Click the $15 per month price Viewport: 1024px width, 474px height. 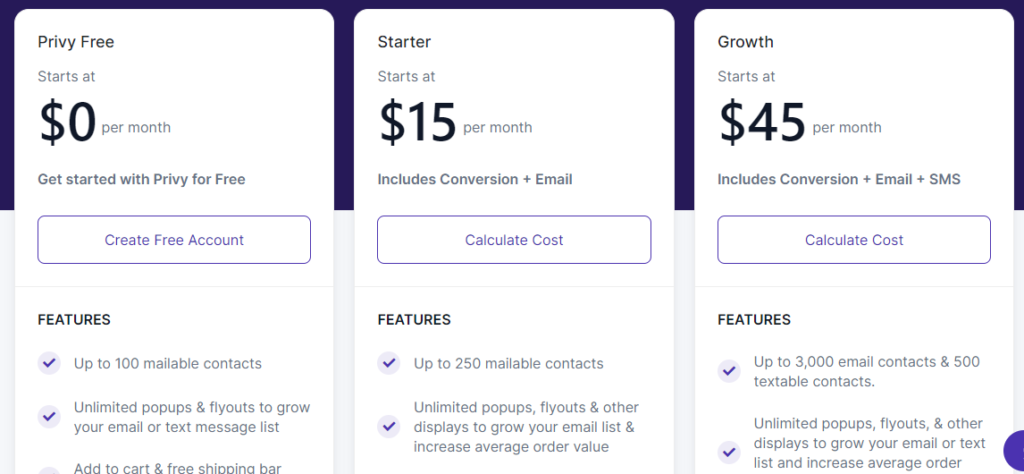455,123
